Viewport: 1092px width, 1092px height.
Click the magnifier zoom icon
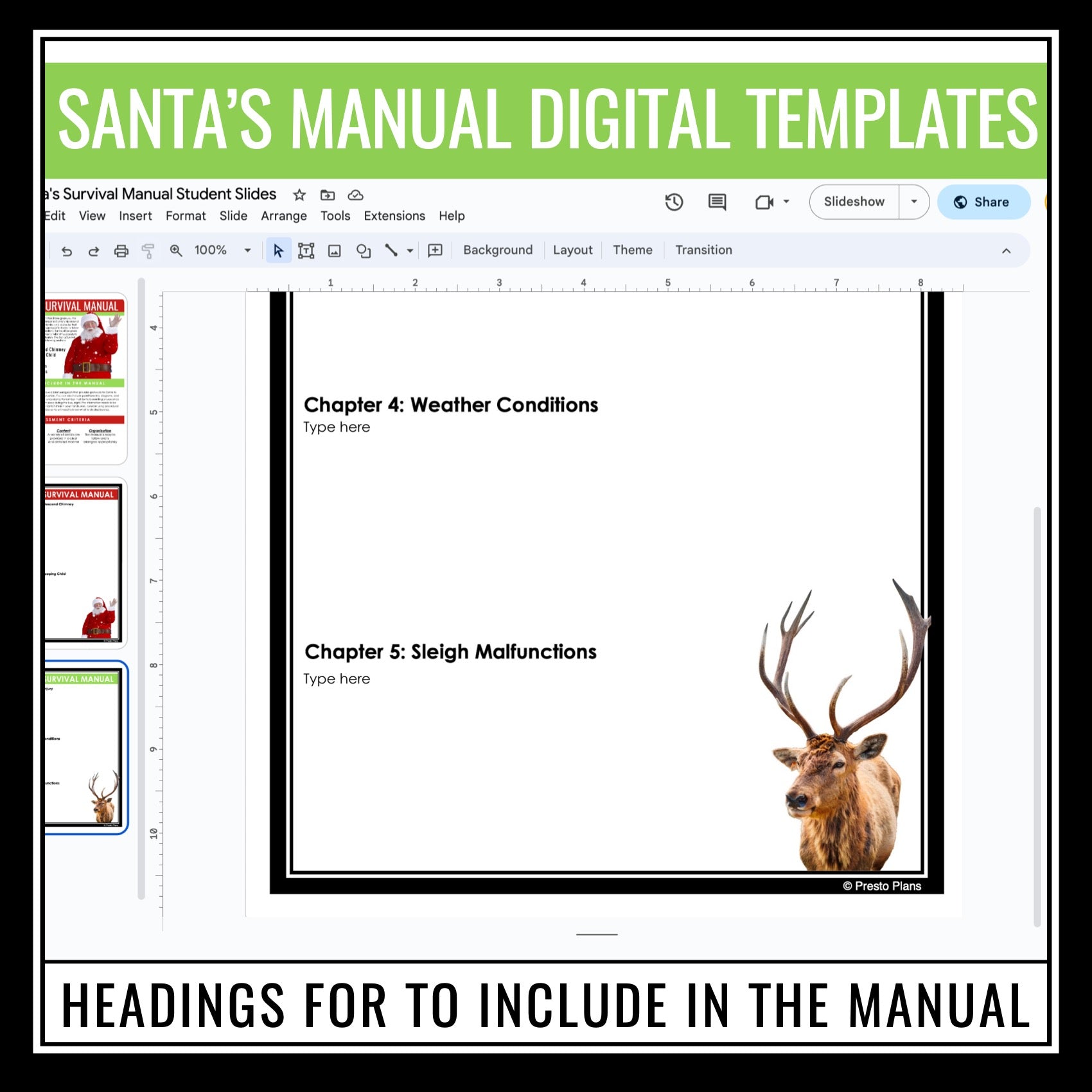[176, 251]
